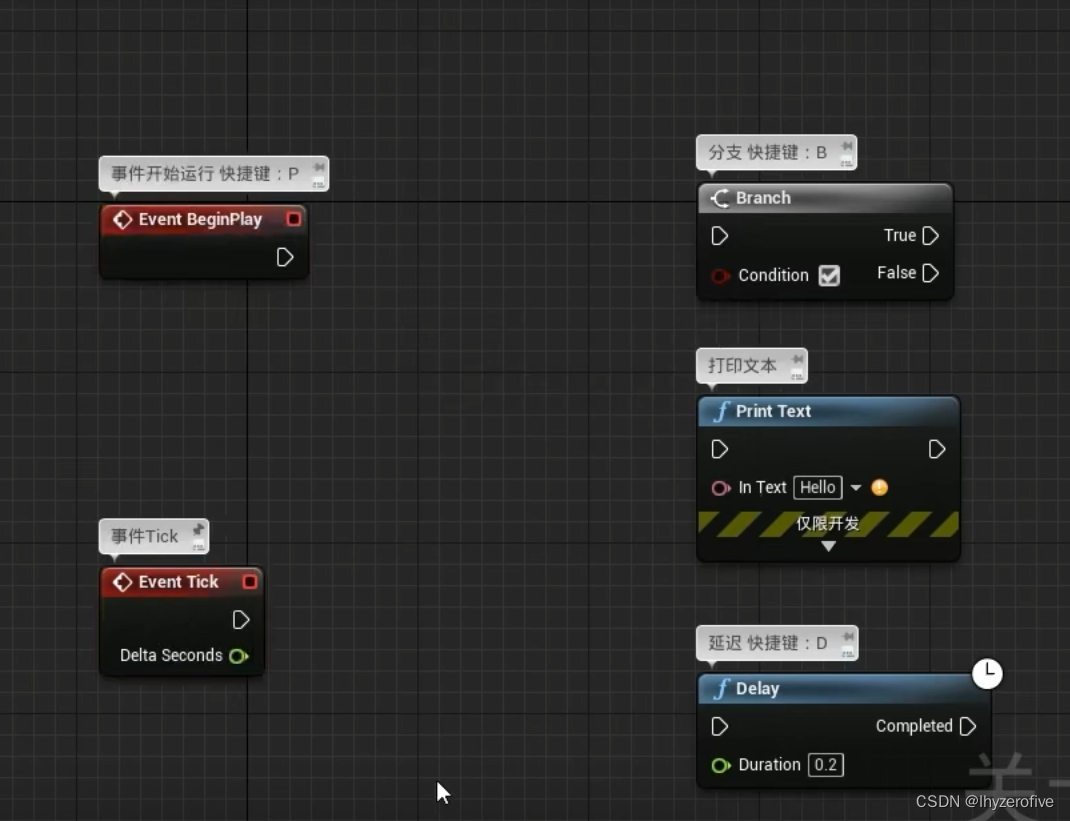Click the Event Tick diamond event icon
The image size is (1070, 821).
[x=122, y=582]
